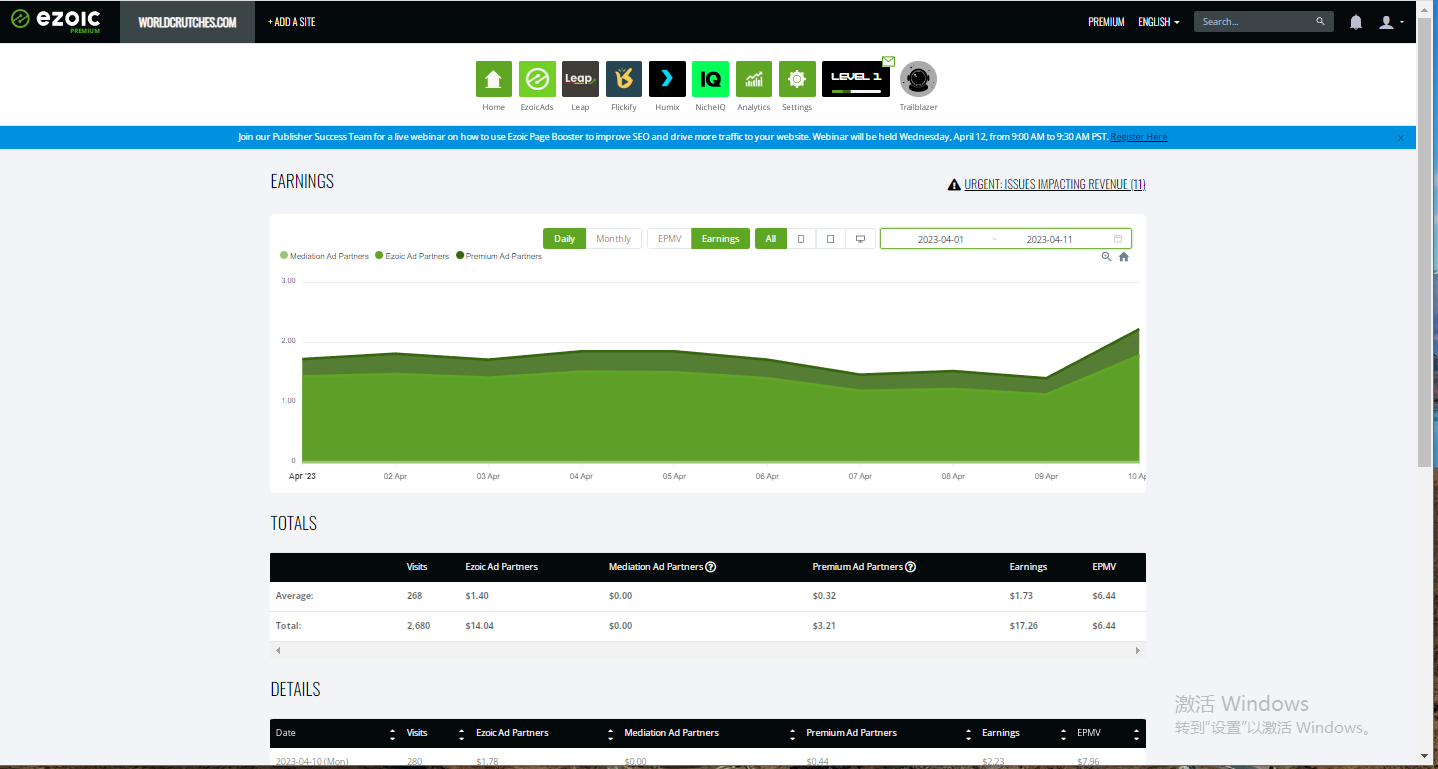Click the Register Here webinar link

(1139, 137)
